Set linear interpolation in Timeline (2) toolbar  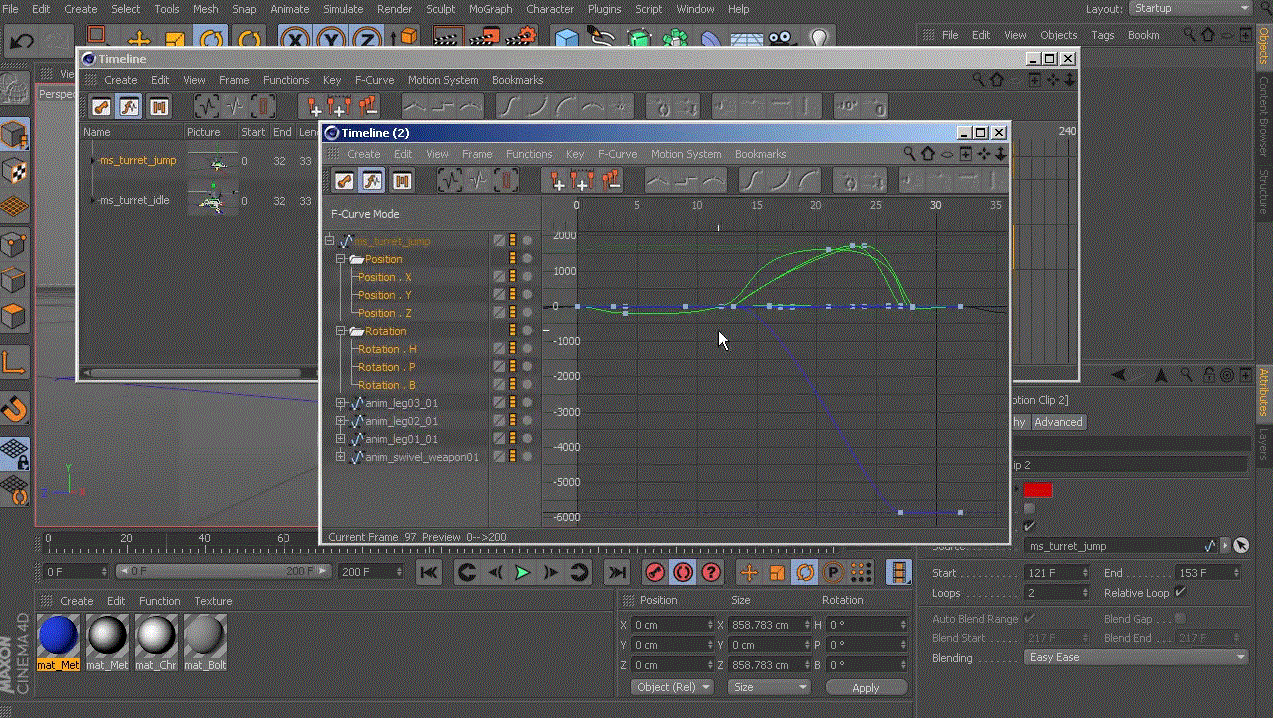tap(658, 181)
